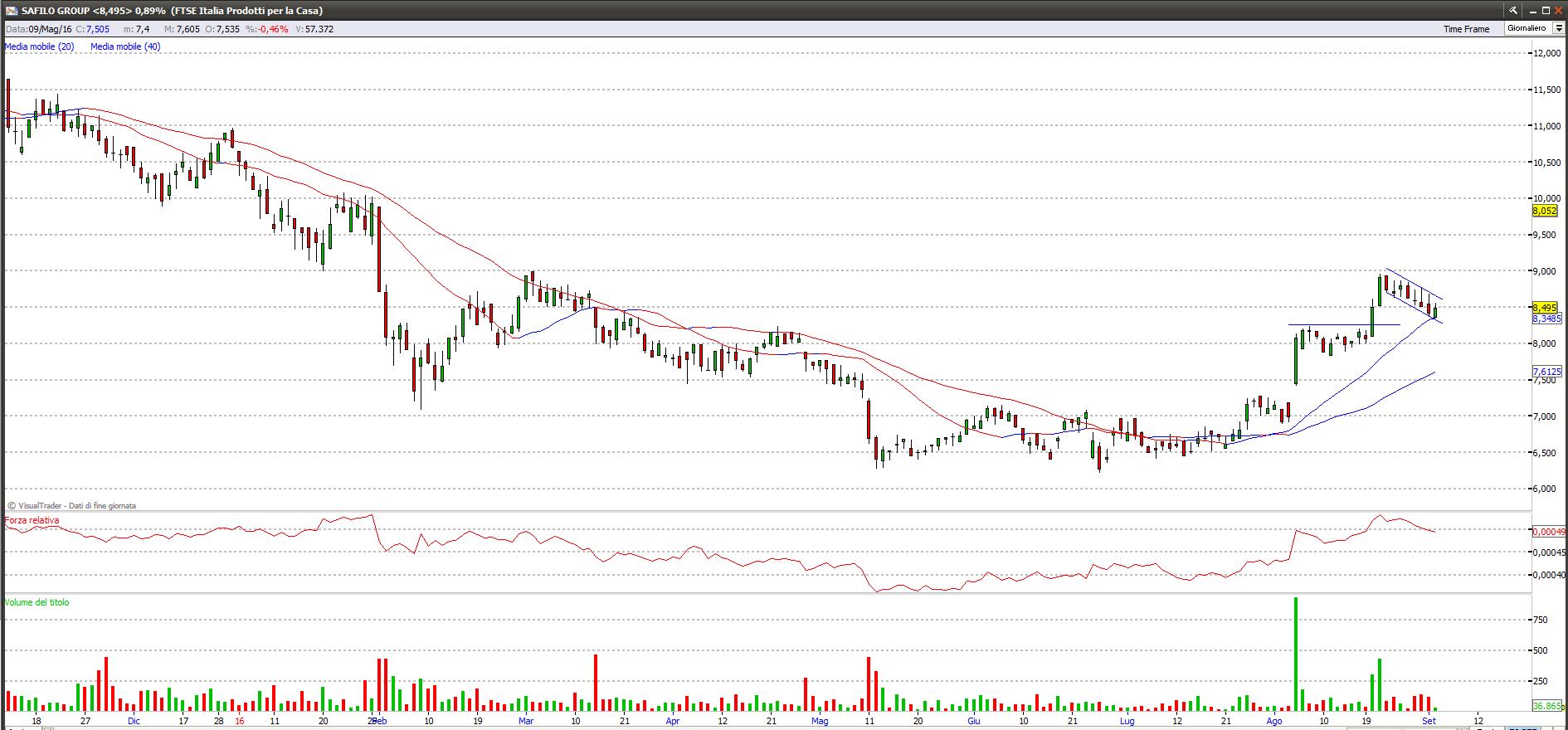Click the yellow 8,052 price marker

tap(1545, 211)
